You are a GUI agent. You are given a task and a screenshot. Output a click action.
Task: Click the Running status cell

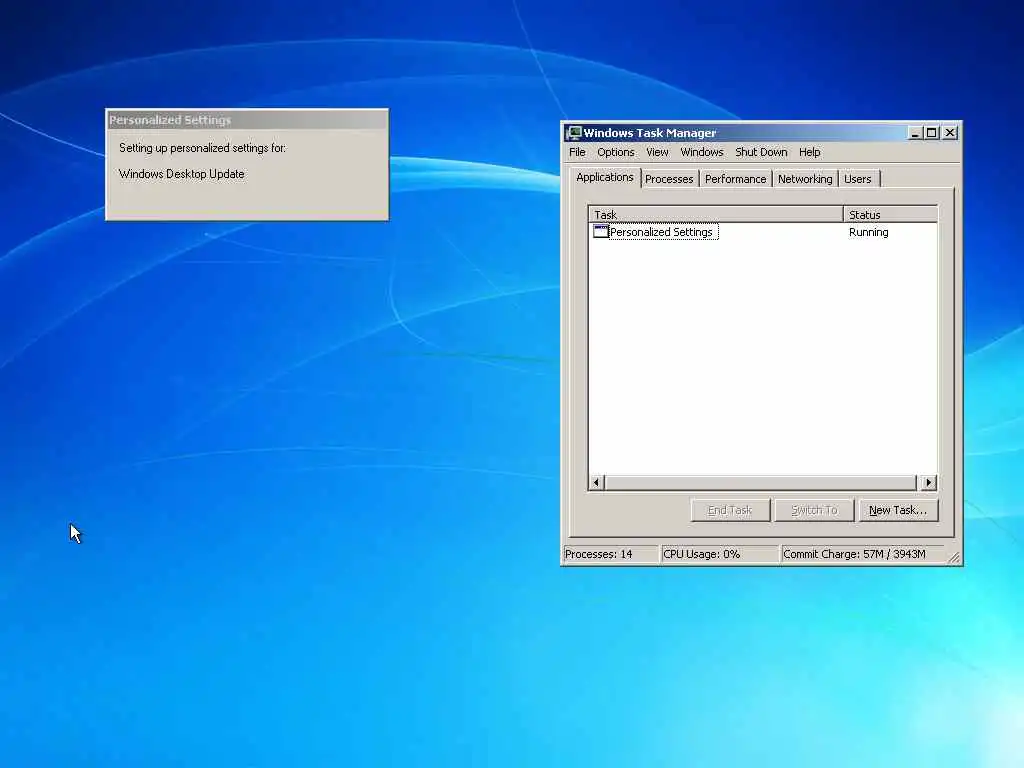pyautogui.click(x=869, y=232)
